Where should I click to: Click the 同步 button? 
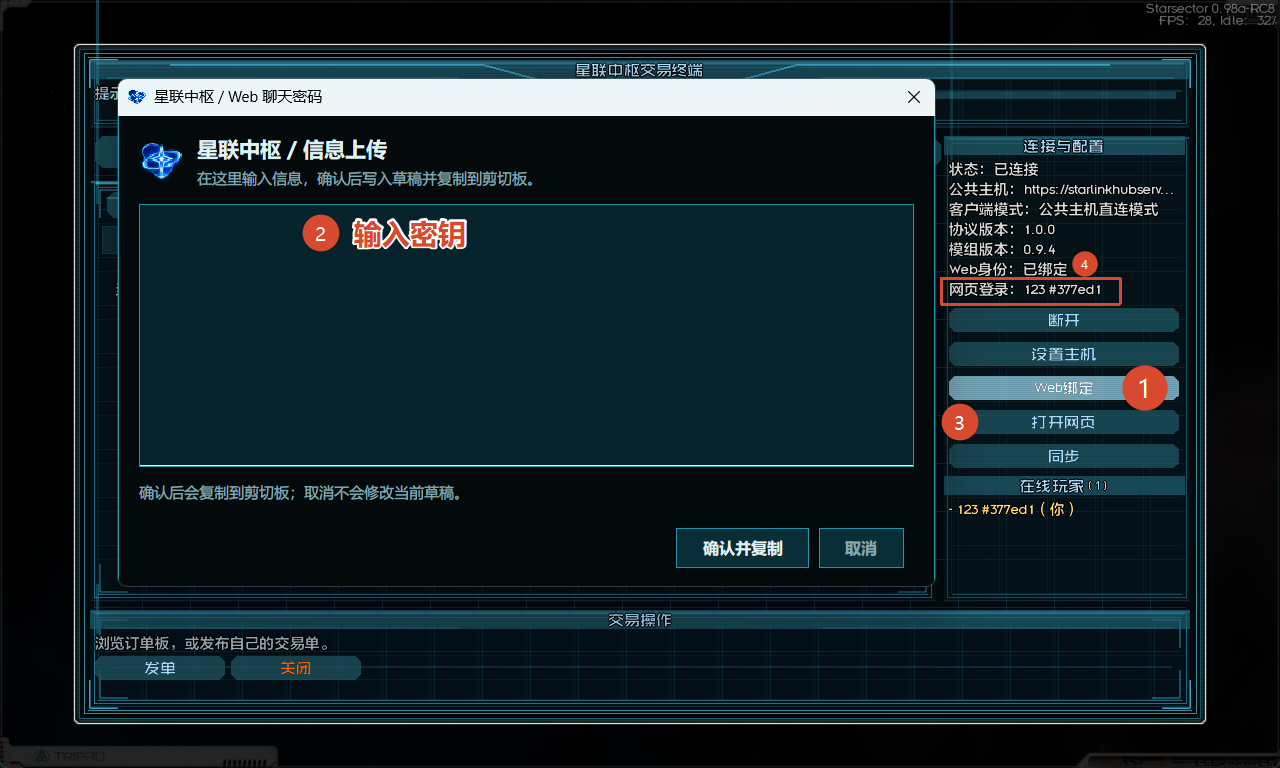(x=1063, y=456)
